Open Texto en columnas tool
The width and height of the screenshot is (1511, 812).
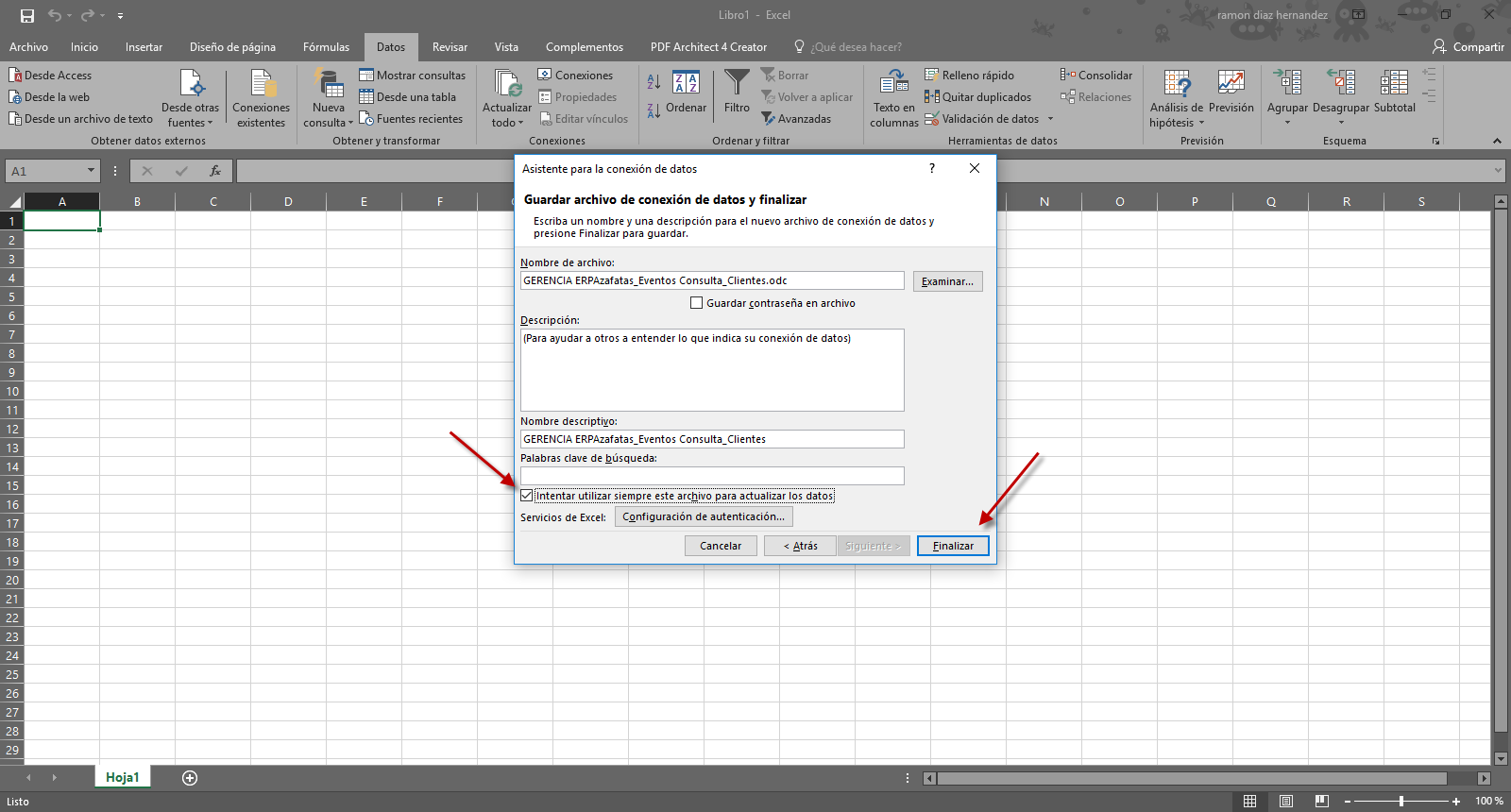tap(894, 98)
